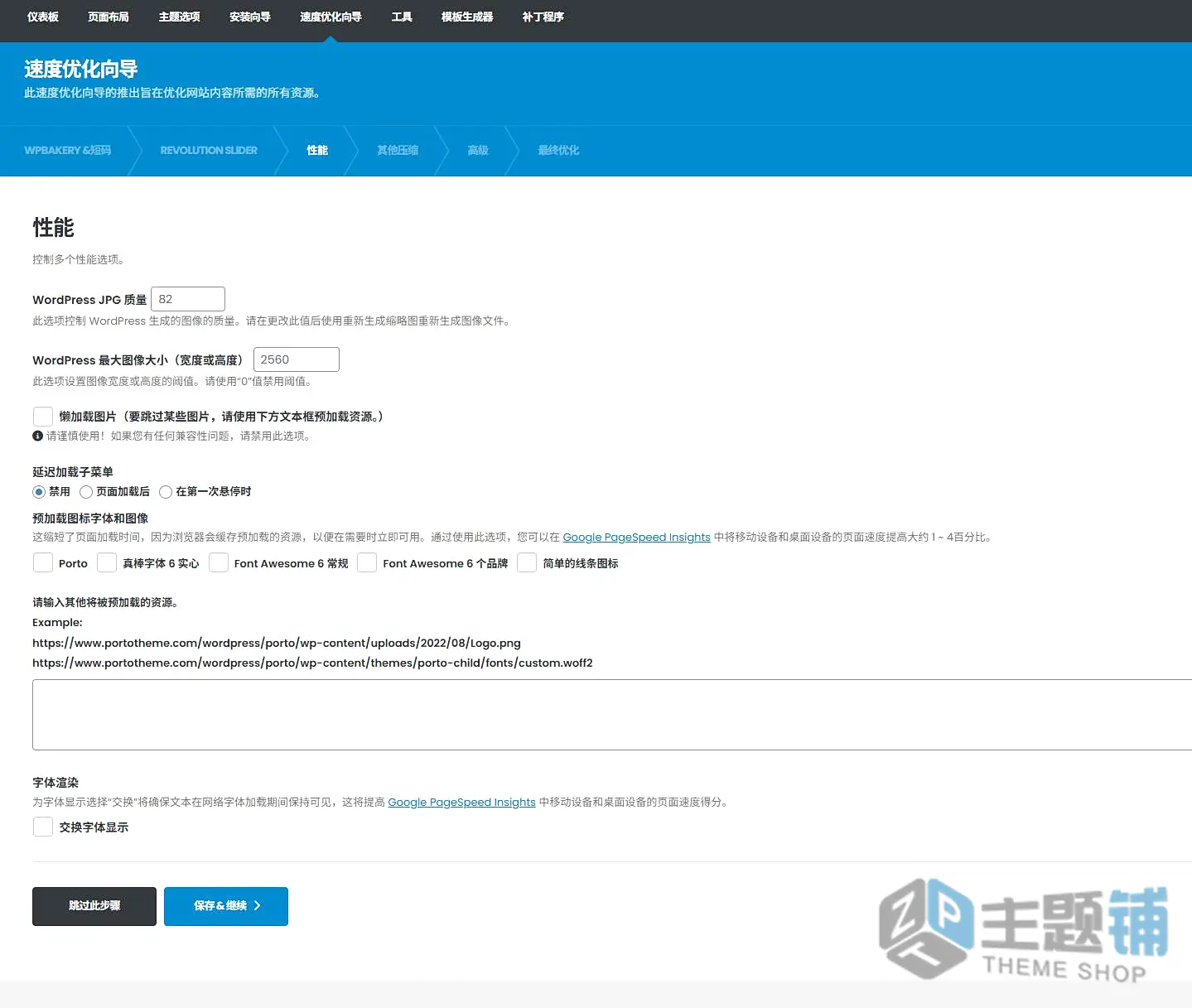Select the 禁用 radio button
The width and height of the screenshot is (1192, 1008).
(39, 492)
